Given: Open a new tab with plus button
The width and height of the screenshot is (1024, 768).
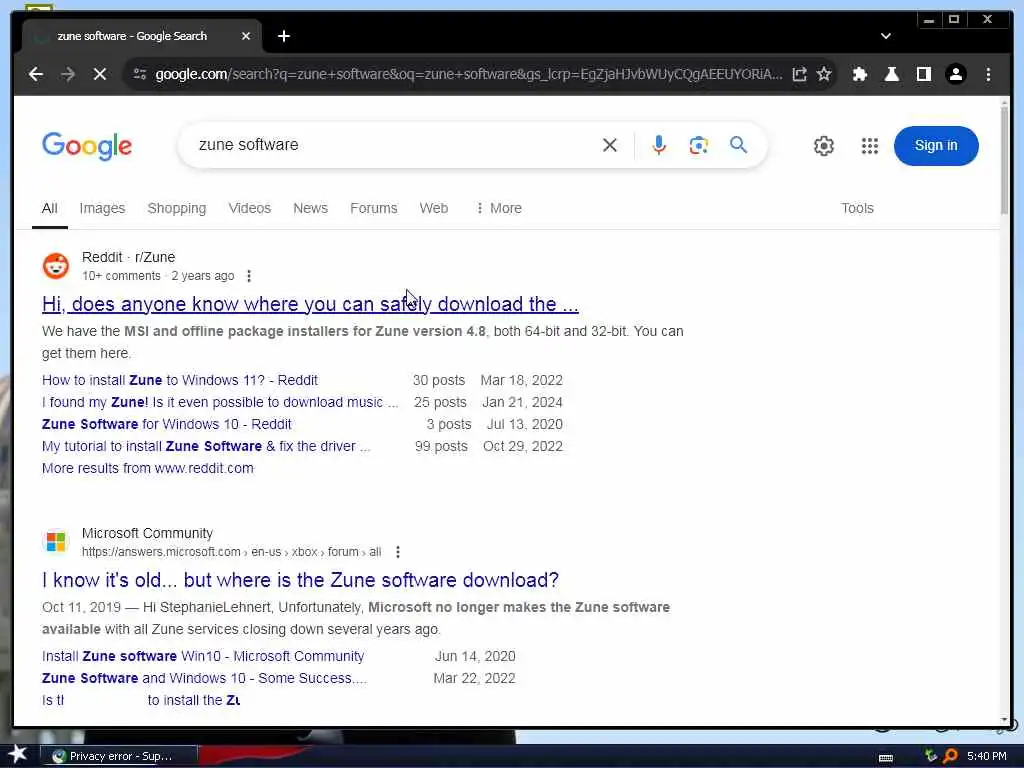Looking at the screenshot, I should 283,36.
